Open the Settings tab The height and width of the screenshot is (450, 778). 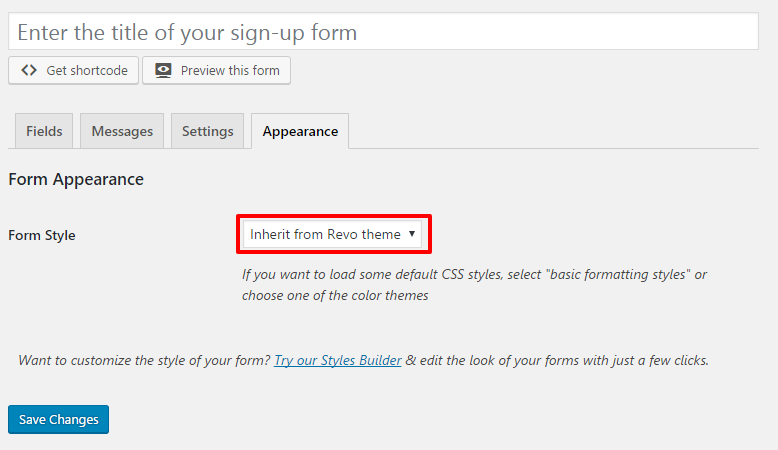(207, 131)
